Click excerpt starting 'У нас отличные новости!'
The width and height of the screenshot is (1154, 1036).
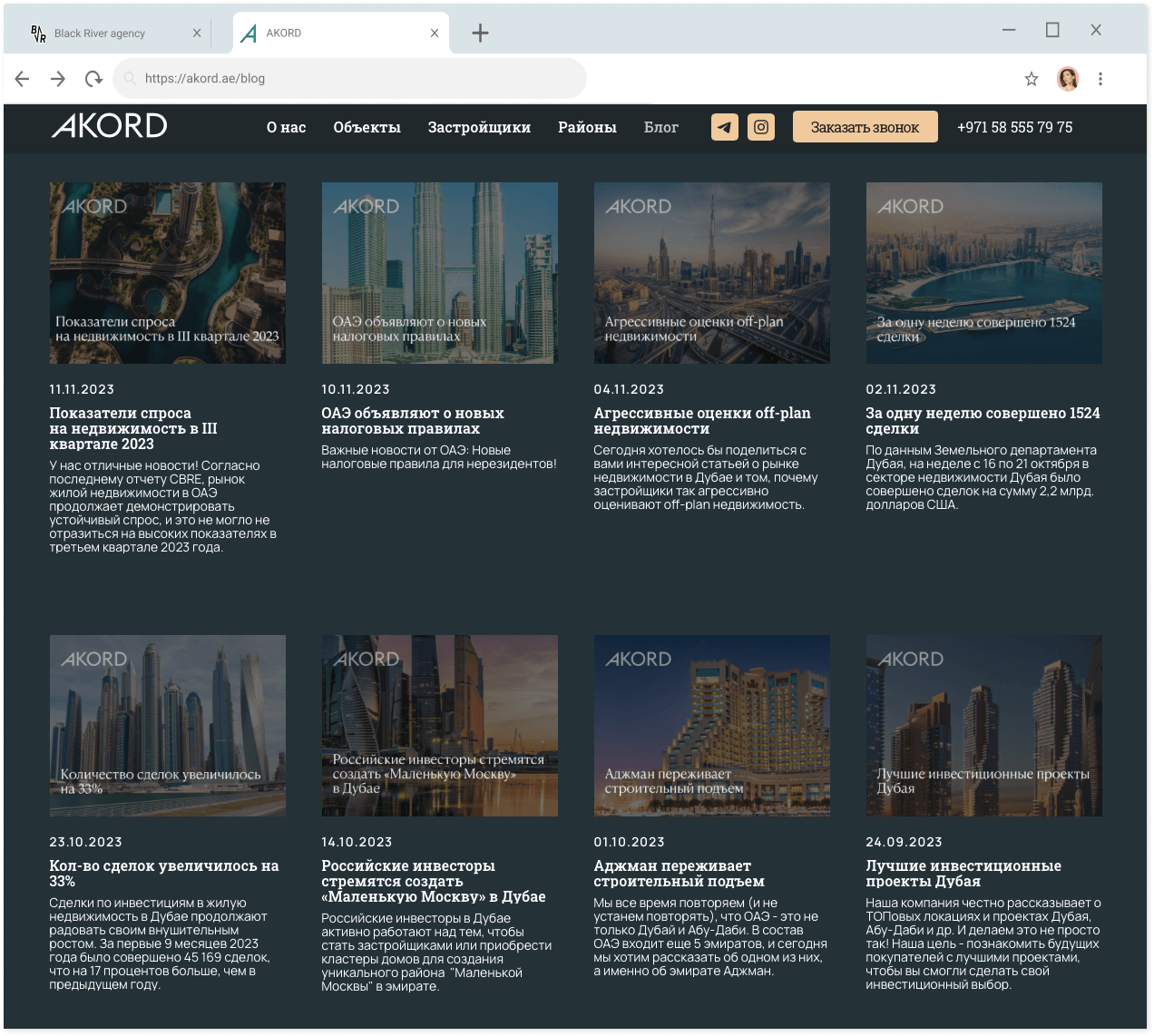pyautogui.click(x=163, y=506)
